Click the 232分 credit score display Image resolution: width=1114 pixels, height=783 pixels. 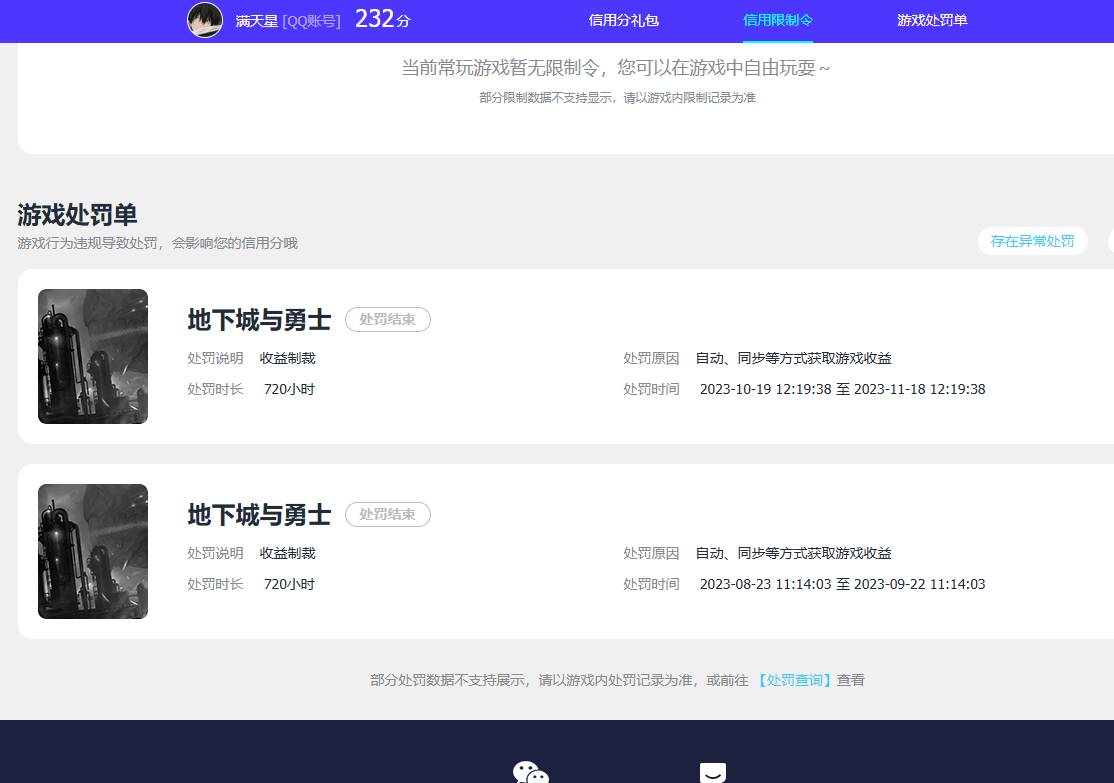point(380,19)
